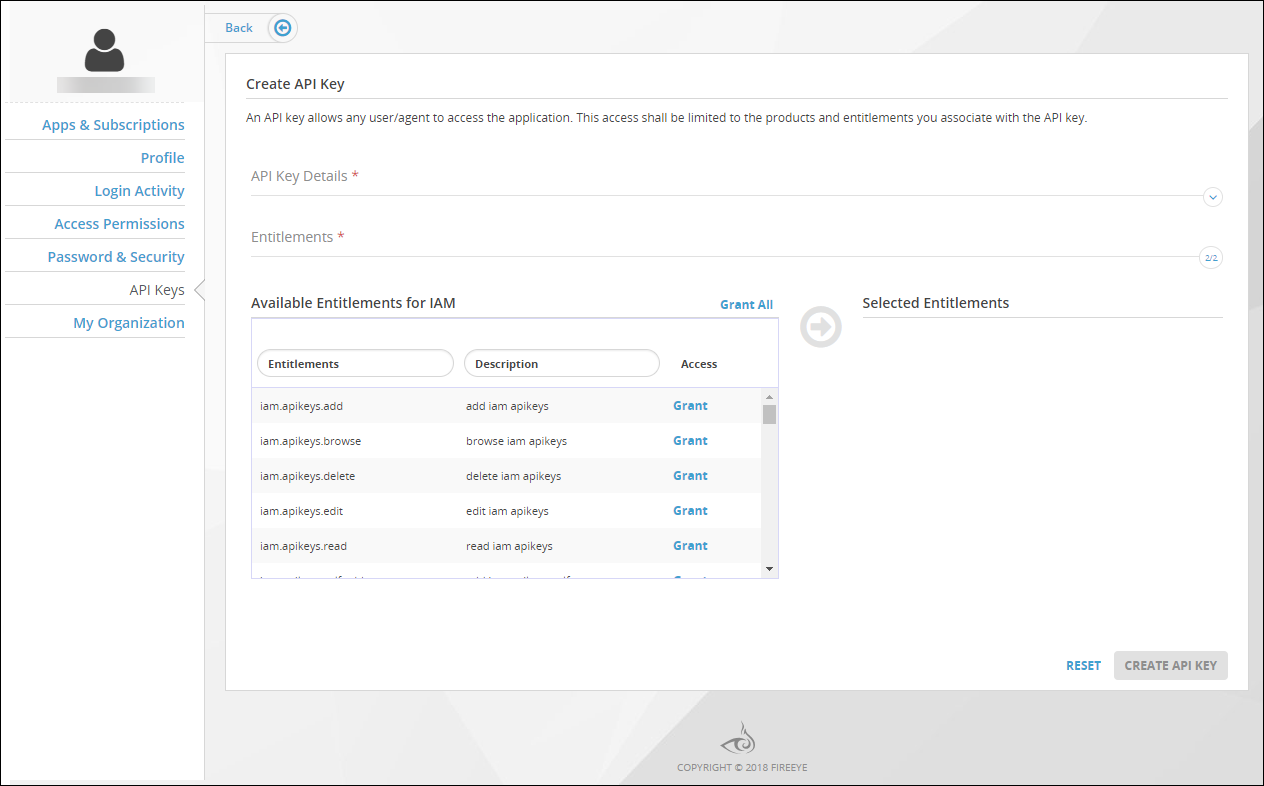Click the Entitlements 2/2 step indicator

click(x=1211, y=258)
